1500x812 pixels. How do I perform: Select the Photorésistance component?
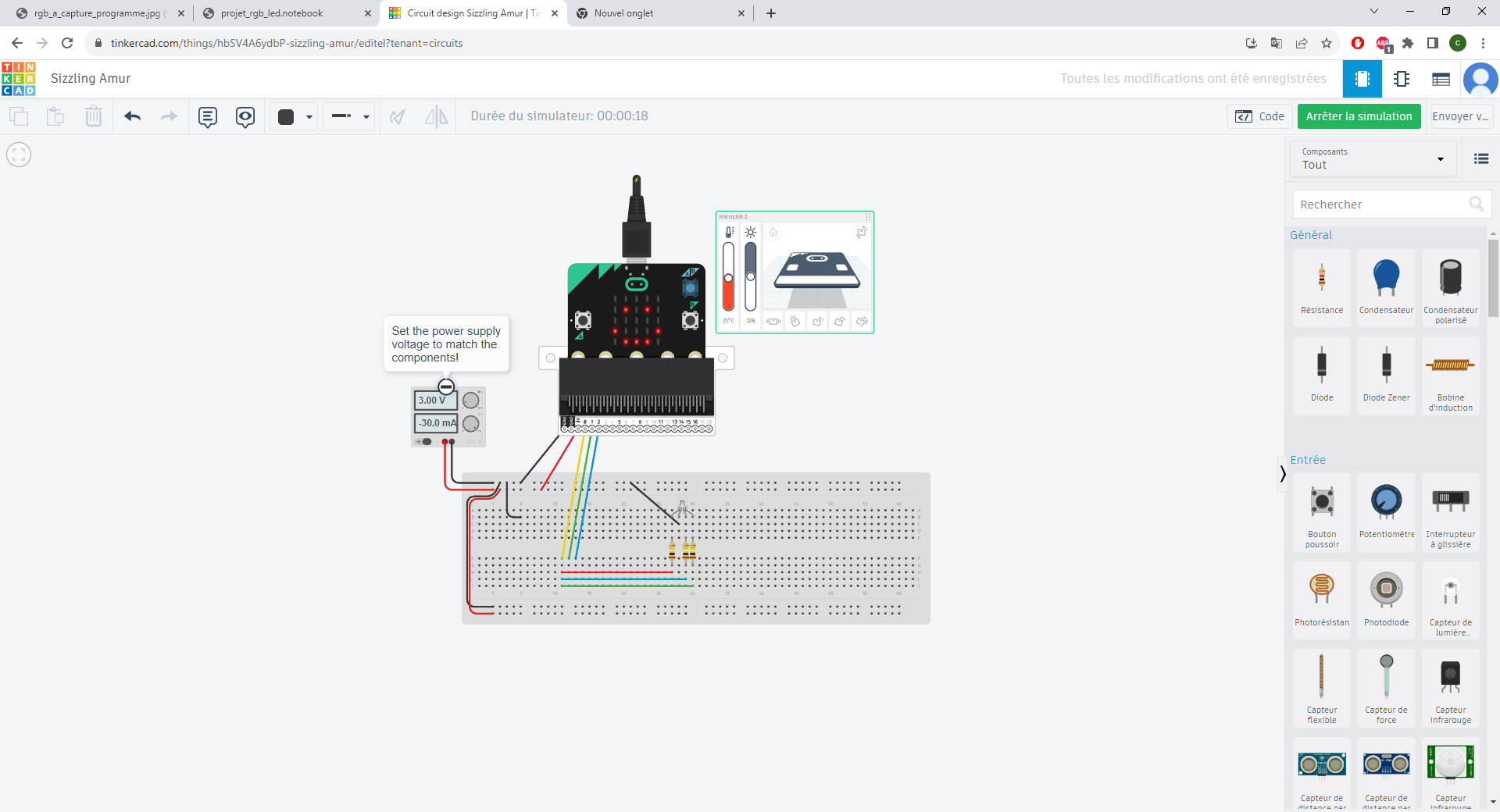click(x=1322, y=600)
